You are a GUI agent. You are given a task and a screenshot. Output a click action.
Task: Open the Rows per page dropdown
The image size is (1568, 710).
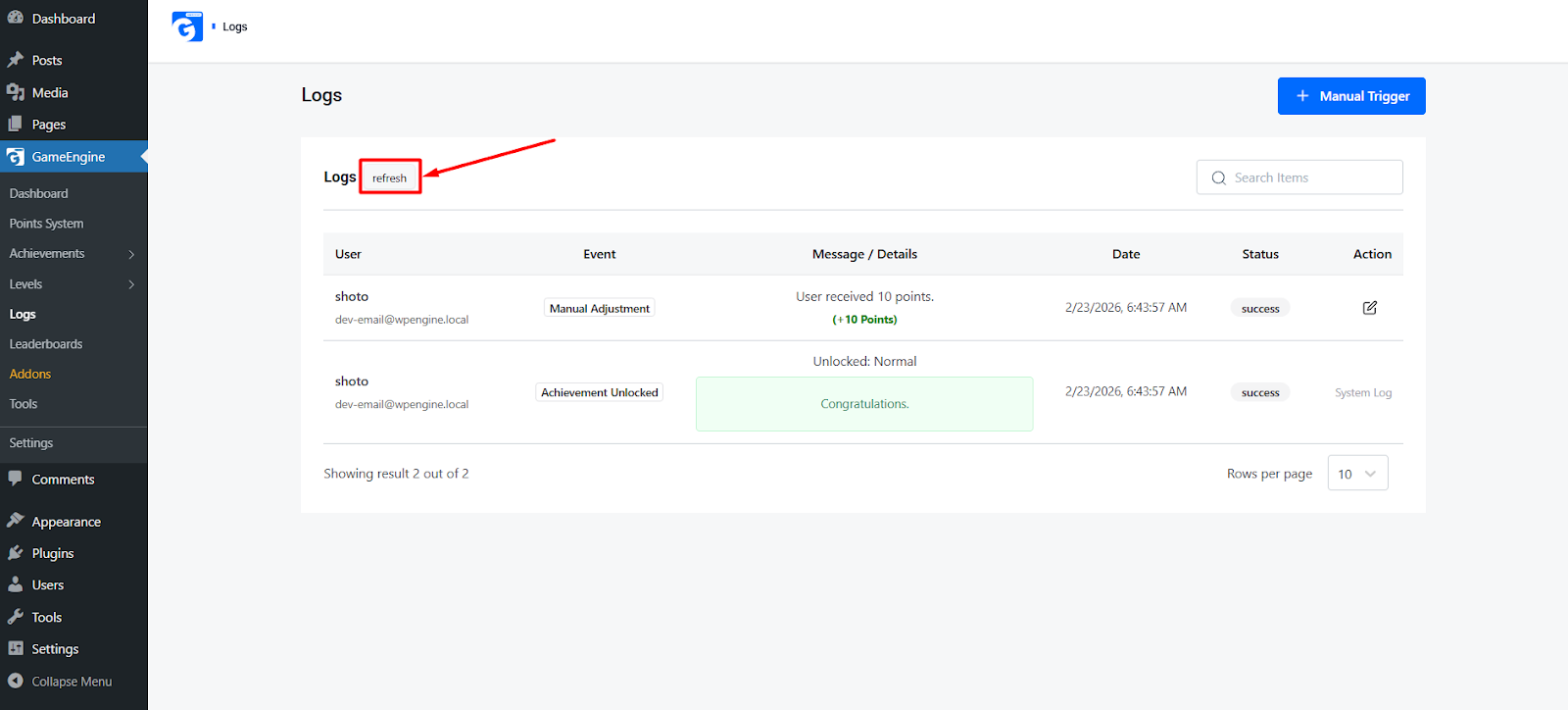pos(1357,473)
